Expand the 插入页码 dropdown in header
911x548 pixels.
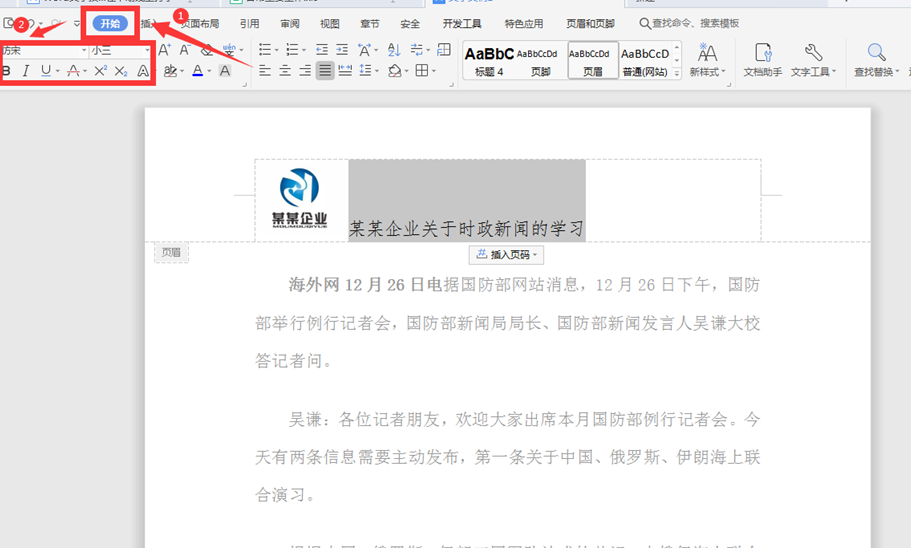506,255
